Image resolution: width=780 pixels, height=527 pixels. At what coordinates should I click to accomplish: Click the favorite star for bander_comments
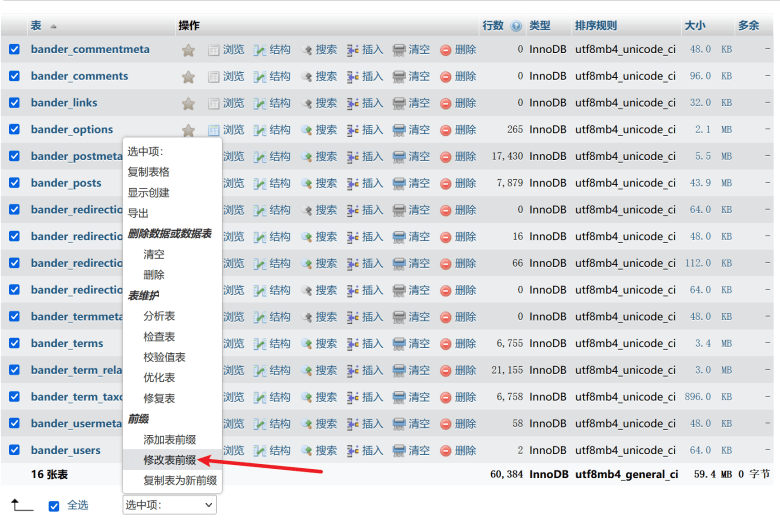point(188,77)
